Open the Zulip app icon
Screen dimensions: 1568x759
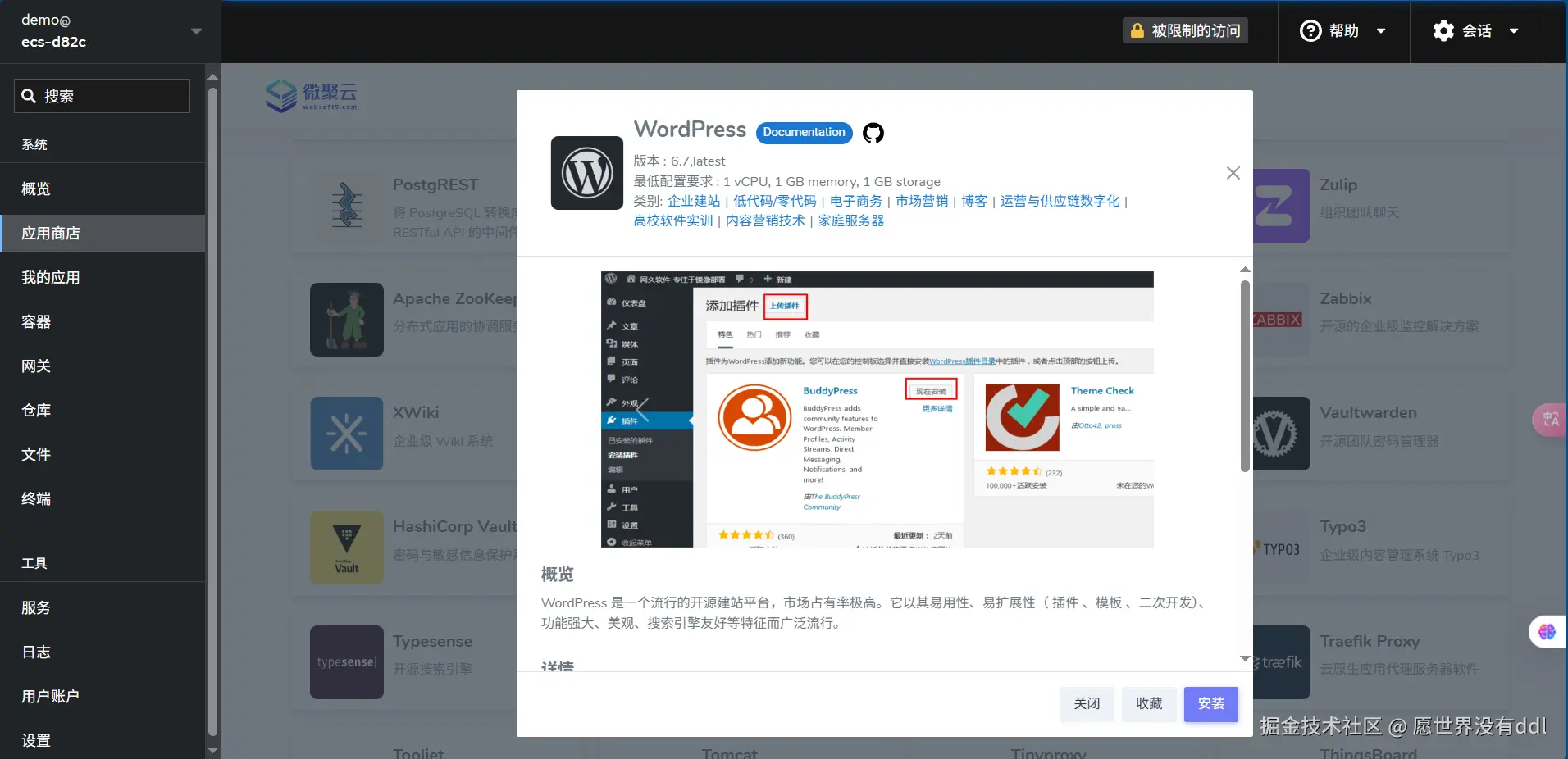(1281, 206)
